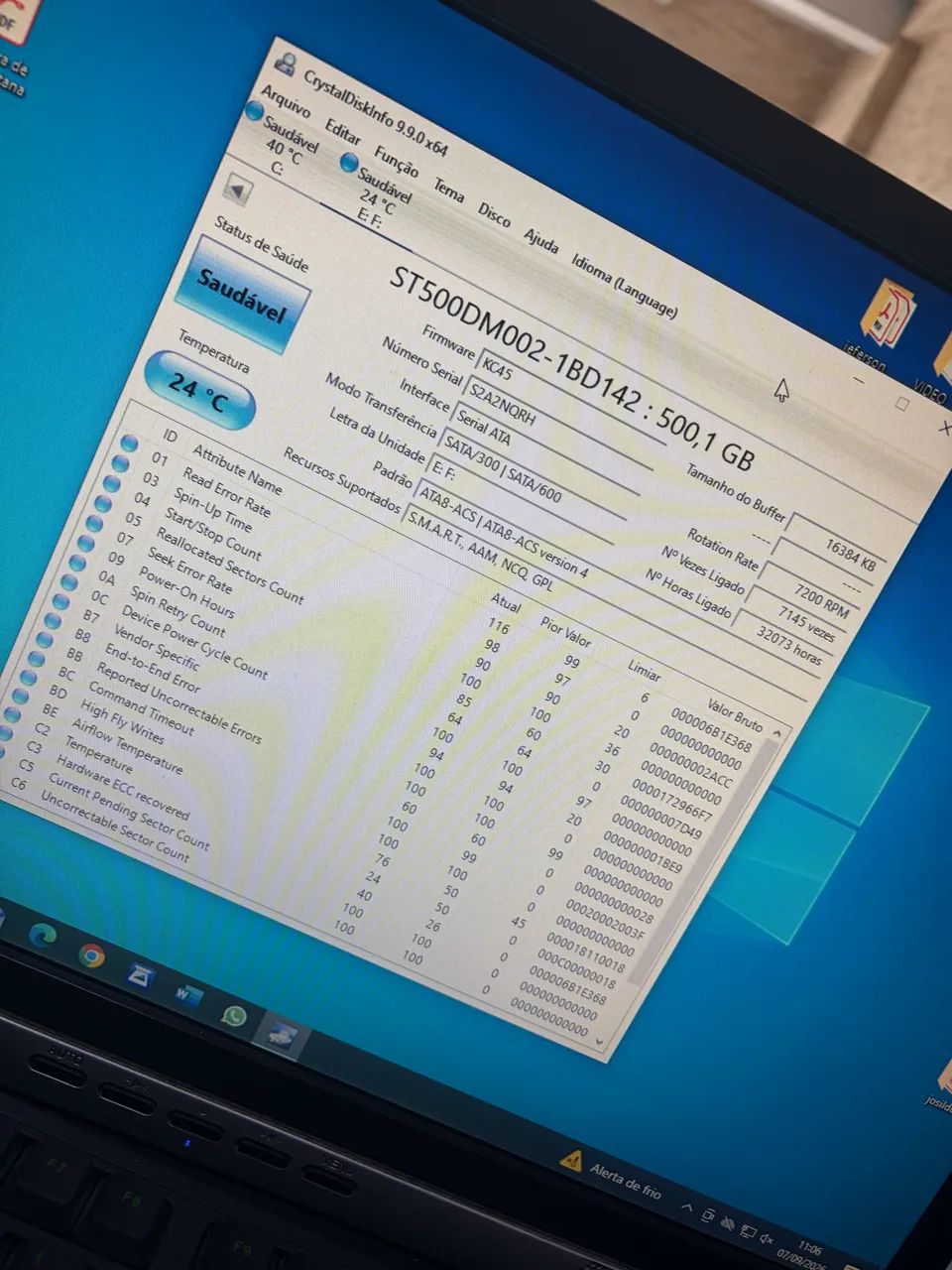The image size is (952, 1270).
Task: Open the Editar menu
Action: tap(343, 131)
